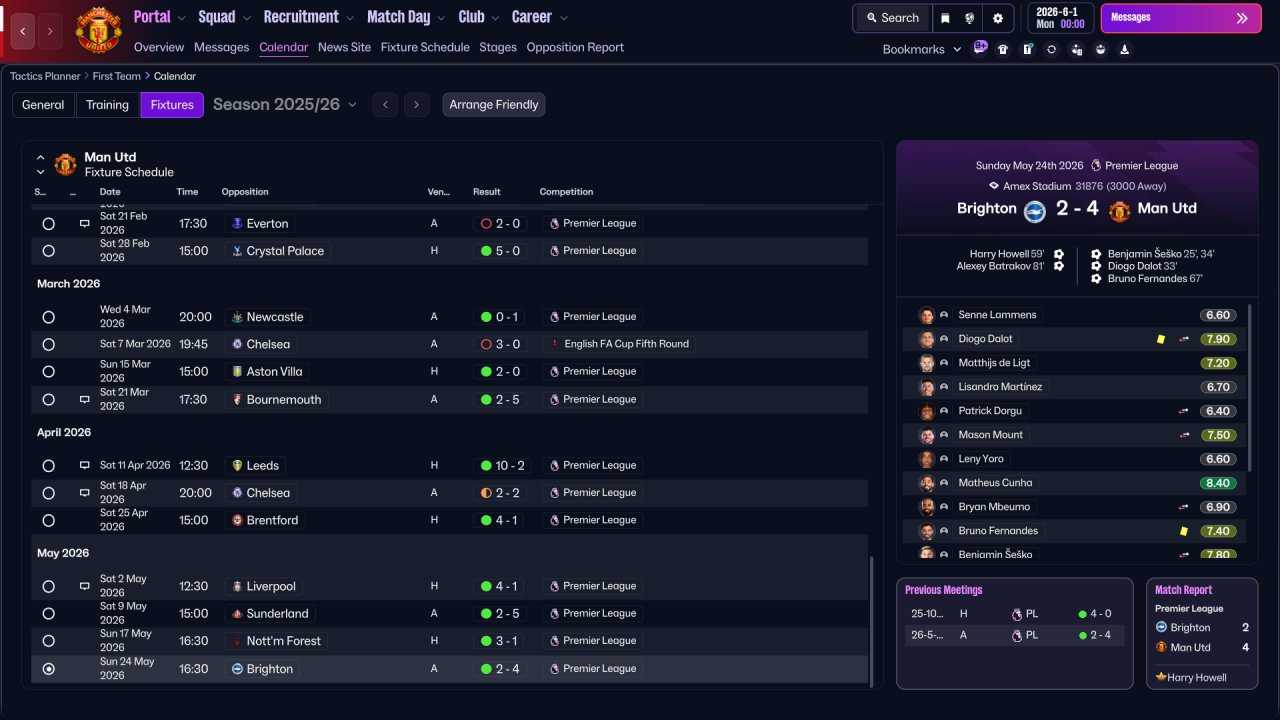The image size is (1280, 720).
Task: Select the radio button for the Brentford fixture
Action: click(x=48, y=520)
